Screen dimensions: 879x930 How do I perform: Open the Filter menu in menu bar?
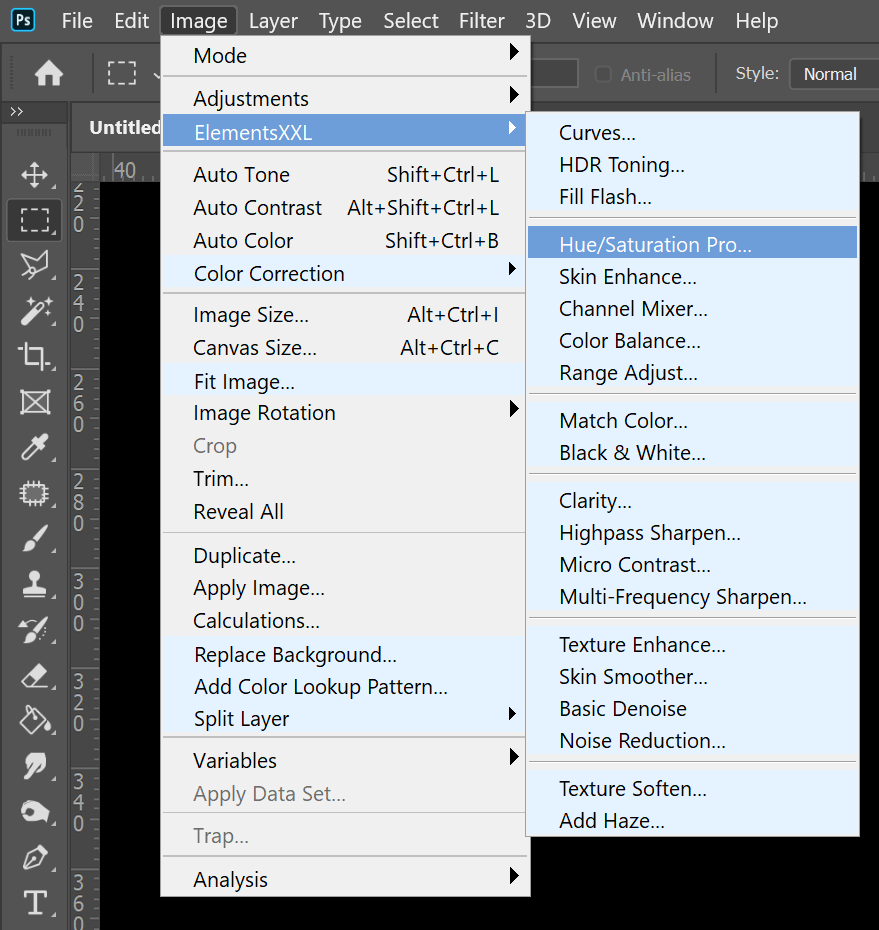[482, 21]
